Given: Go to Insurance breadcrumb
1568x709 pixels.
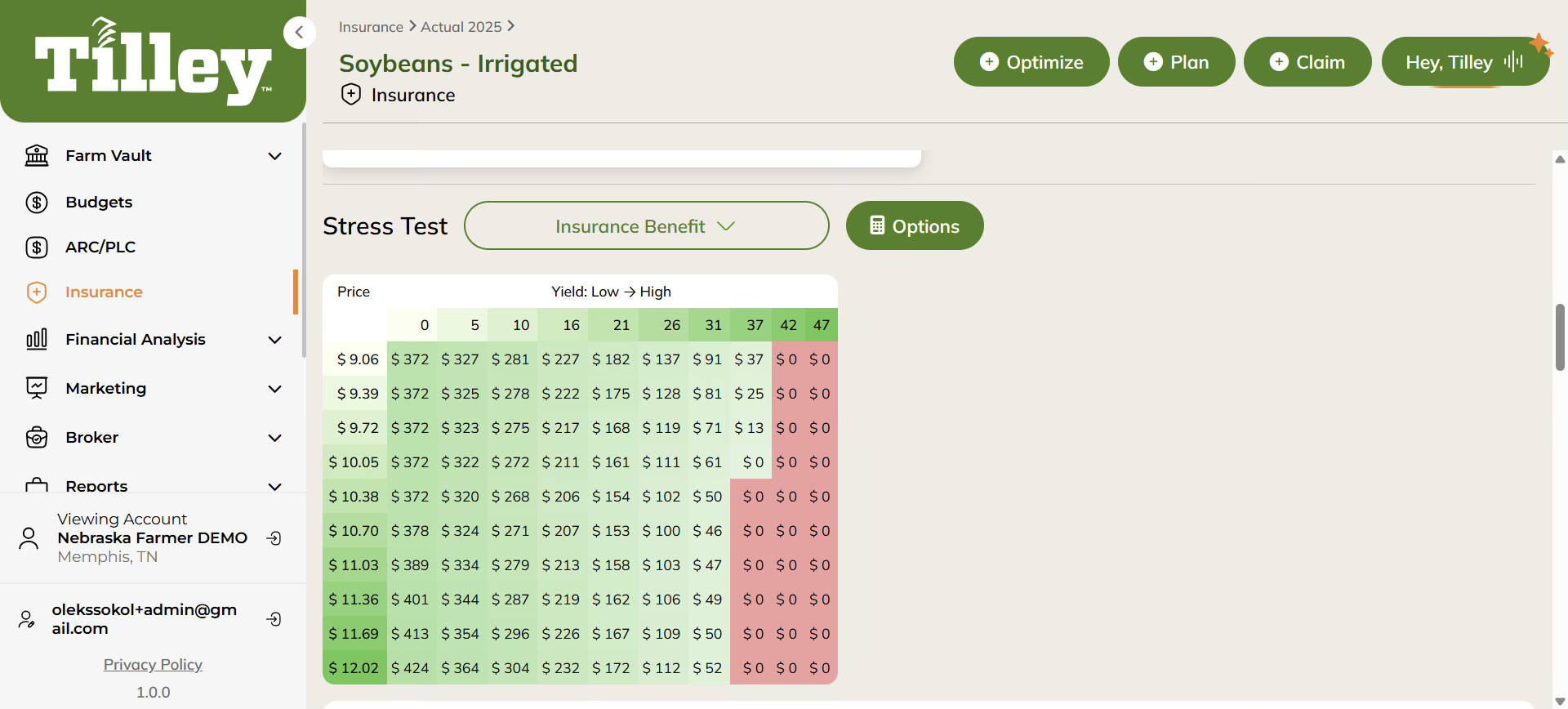Looking at the screenshot, I should [x=371, y=27].
